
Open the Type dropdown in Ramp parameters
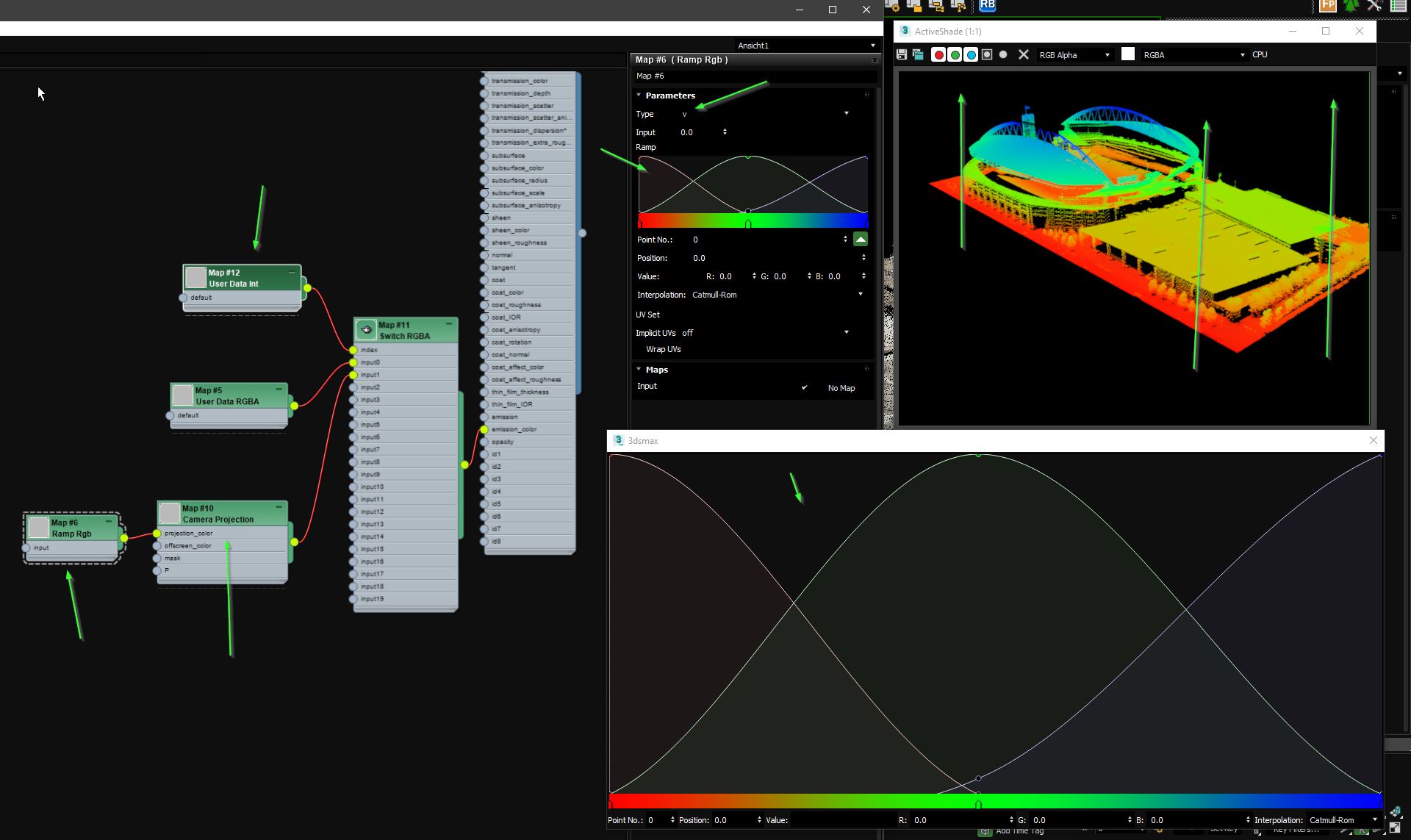845,114
